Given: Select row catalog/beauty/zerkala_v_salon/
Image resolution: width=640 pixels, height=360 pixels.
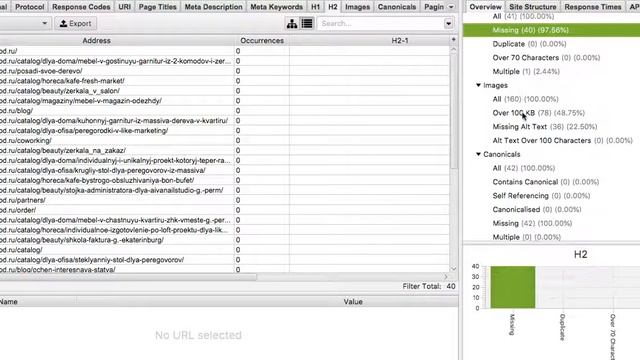Looking at the screenshot, I should pyautogui.click(x=224, y=91).
